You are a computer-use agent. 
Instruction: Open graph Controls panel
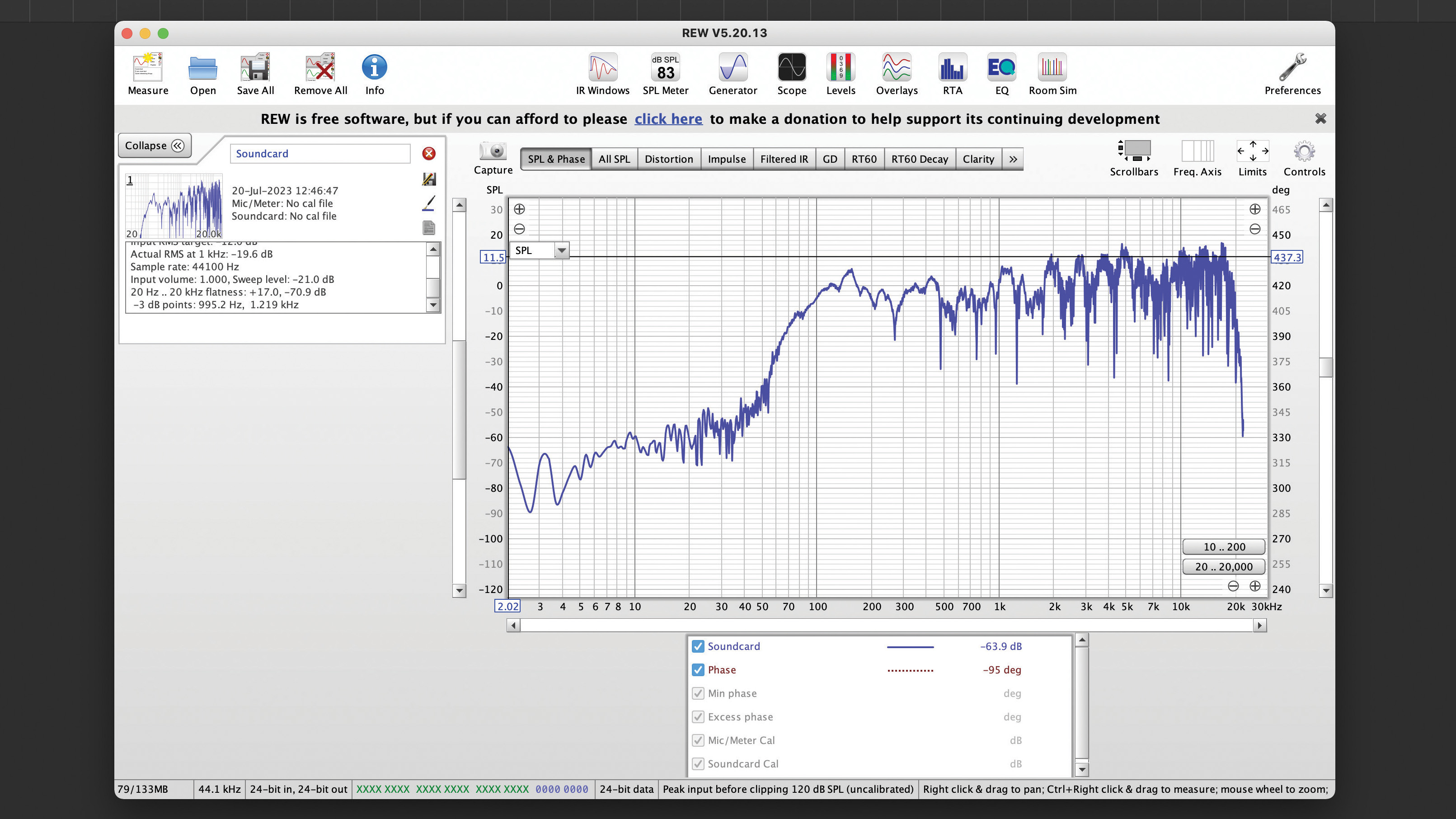[1304, 158]
